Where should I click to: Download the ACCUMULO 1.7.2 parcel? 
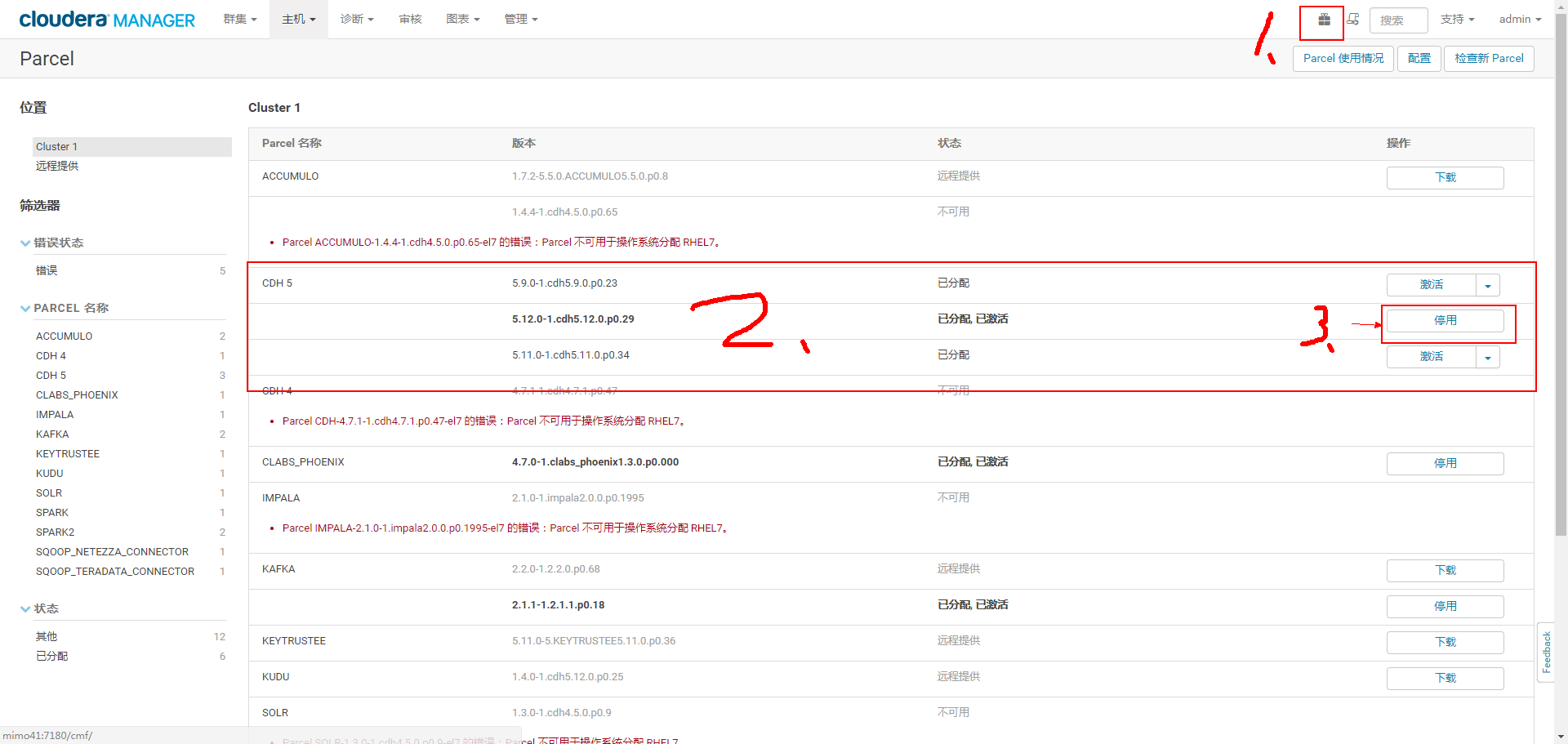tap(1445, 177)
